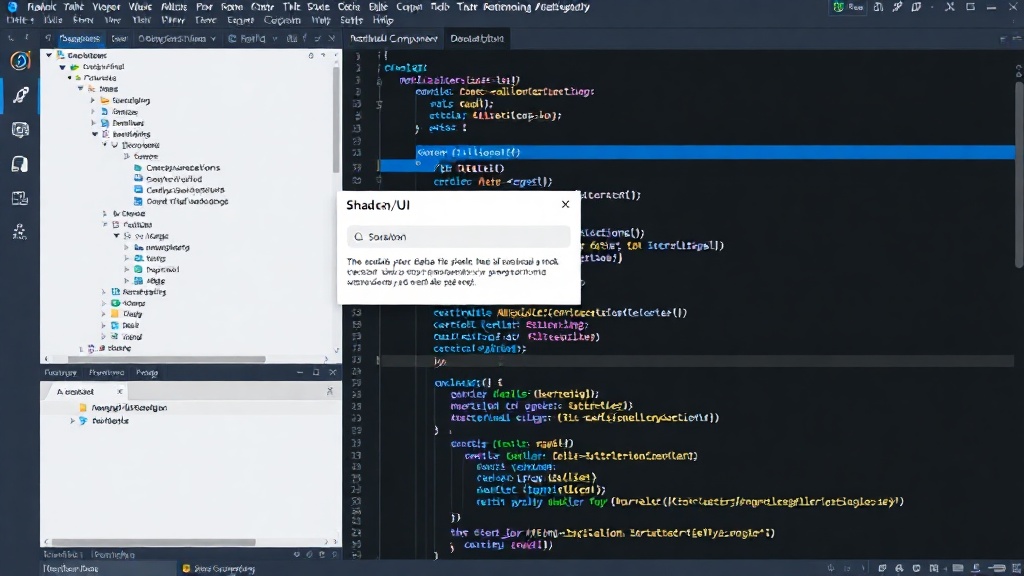Switch to the second editor tab above the code
This screenshot has width=1024, height=576.
(x=477, y=39)
